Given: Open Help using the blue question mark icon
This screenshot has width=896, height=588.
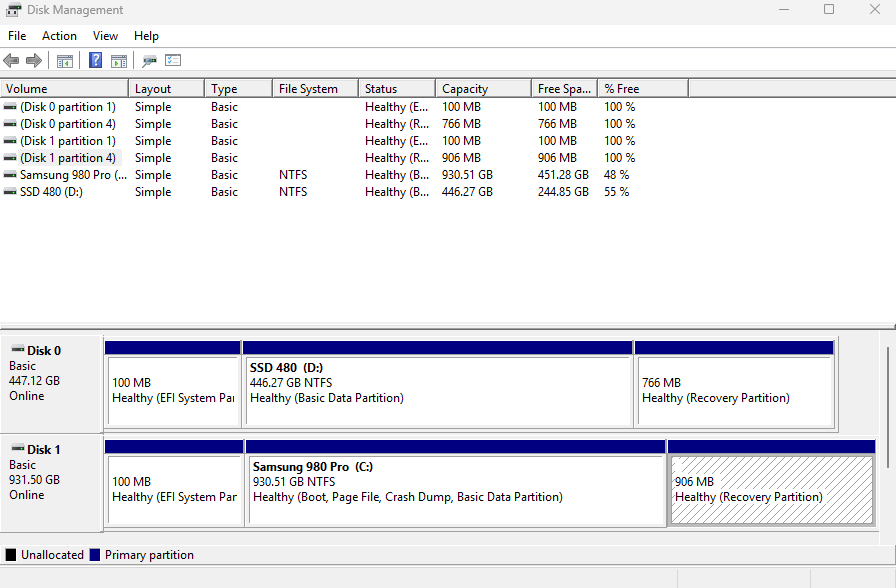Looking at the screenshot, I should point(95,60).
